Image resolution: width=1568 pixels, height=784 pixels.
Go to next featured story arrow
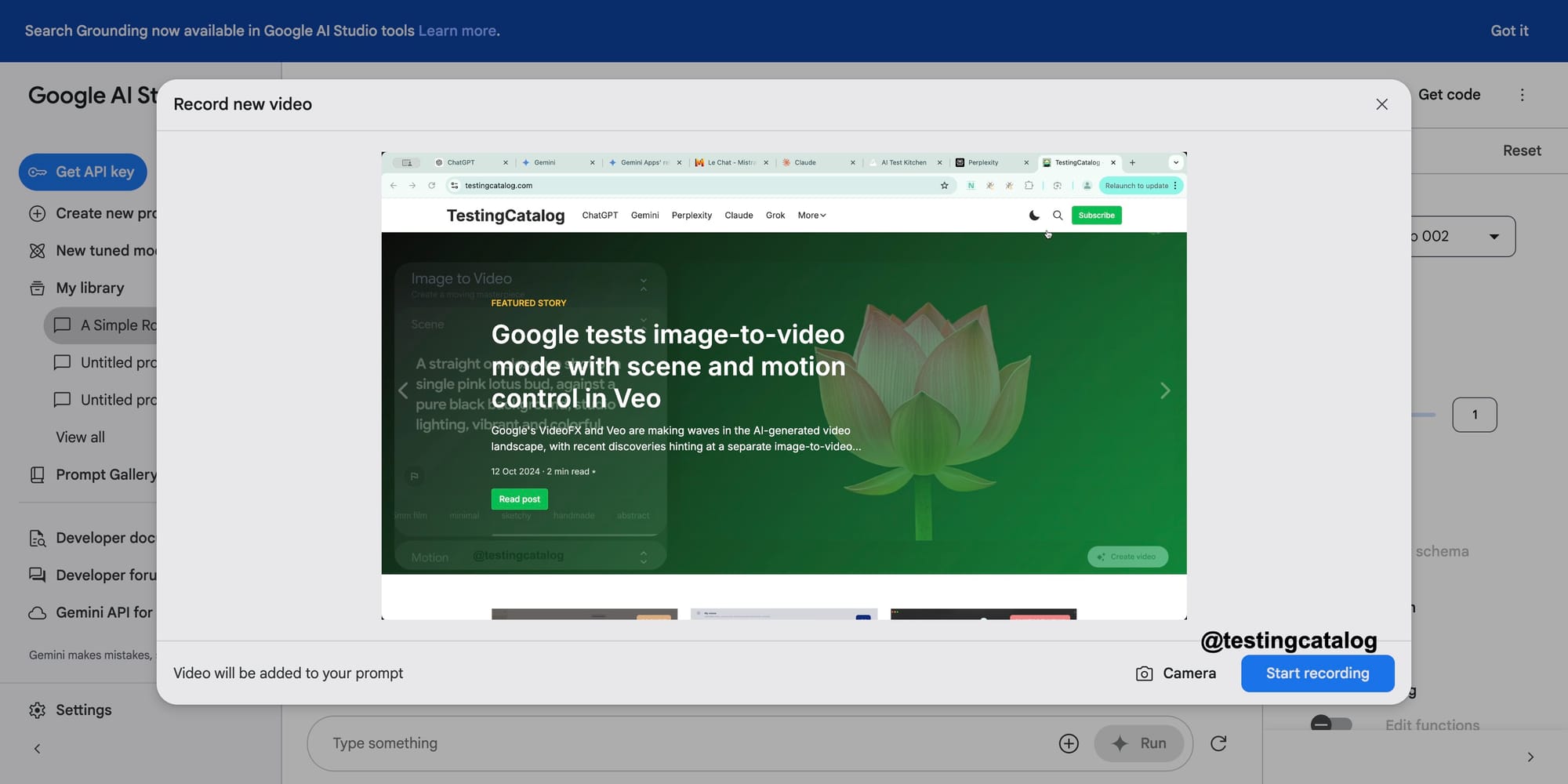1165,390
